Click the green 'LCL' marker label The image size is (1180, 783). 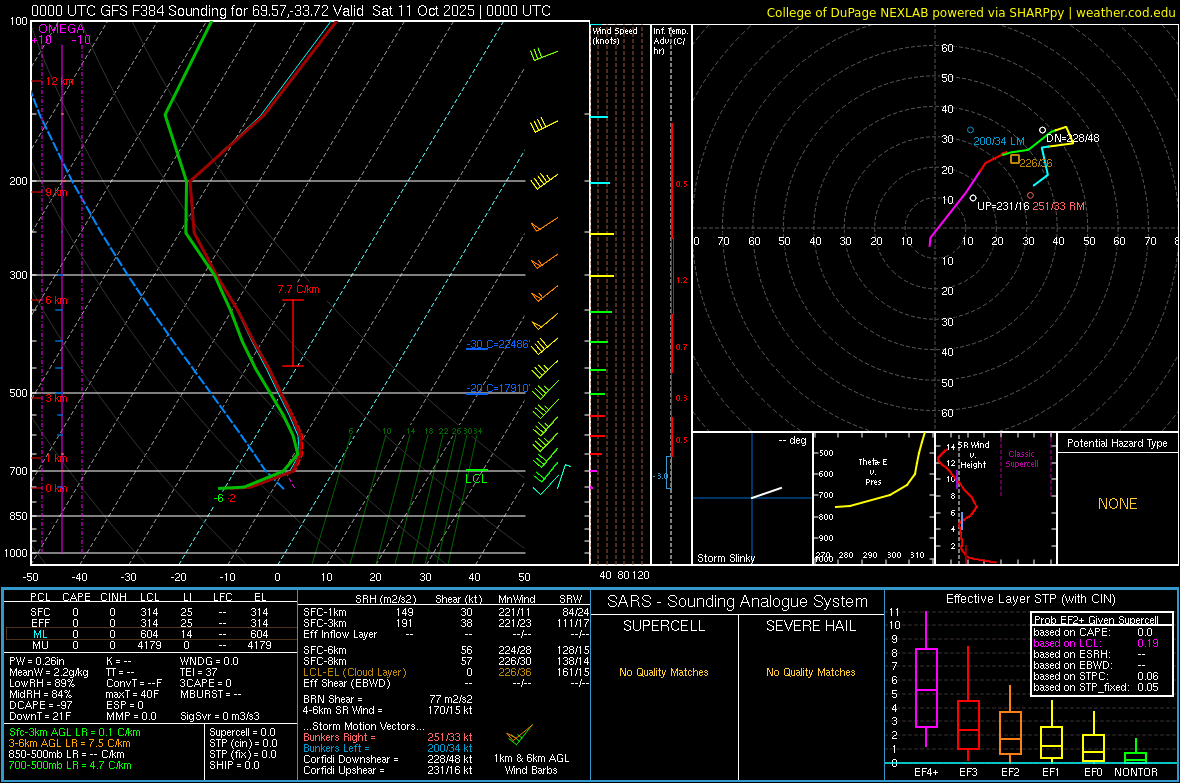coord(476,479)
